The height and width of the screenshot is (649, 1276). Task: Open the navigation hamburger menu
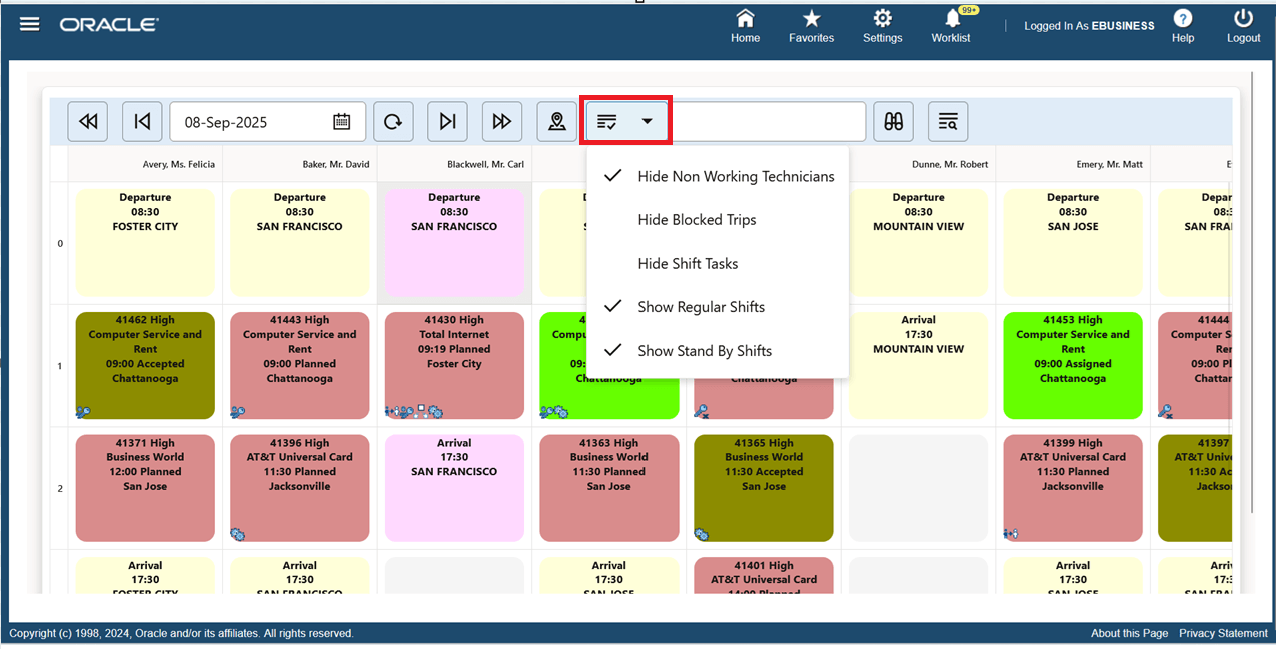tap(29, 23)
